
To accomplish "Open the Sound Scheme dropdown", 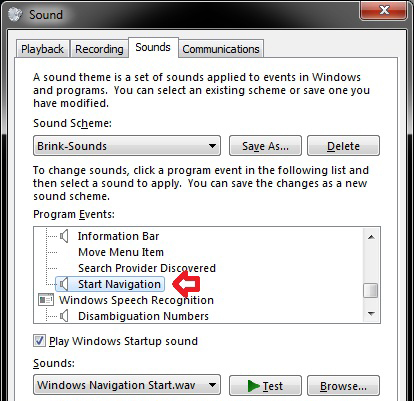I will coord(127,146).
